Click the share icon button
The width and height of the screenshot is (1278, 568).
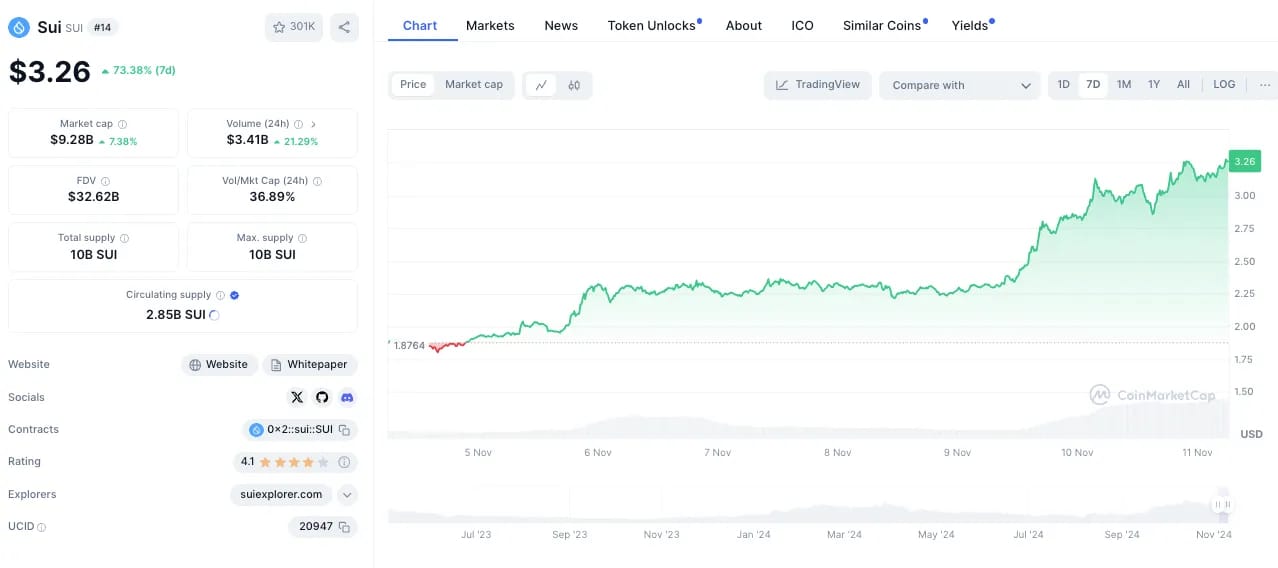pyautogui.click(x=344, y=27)
